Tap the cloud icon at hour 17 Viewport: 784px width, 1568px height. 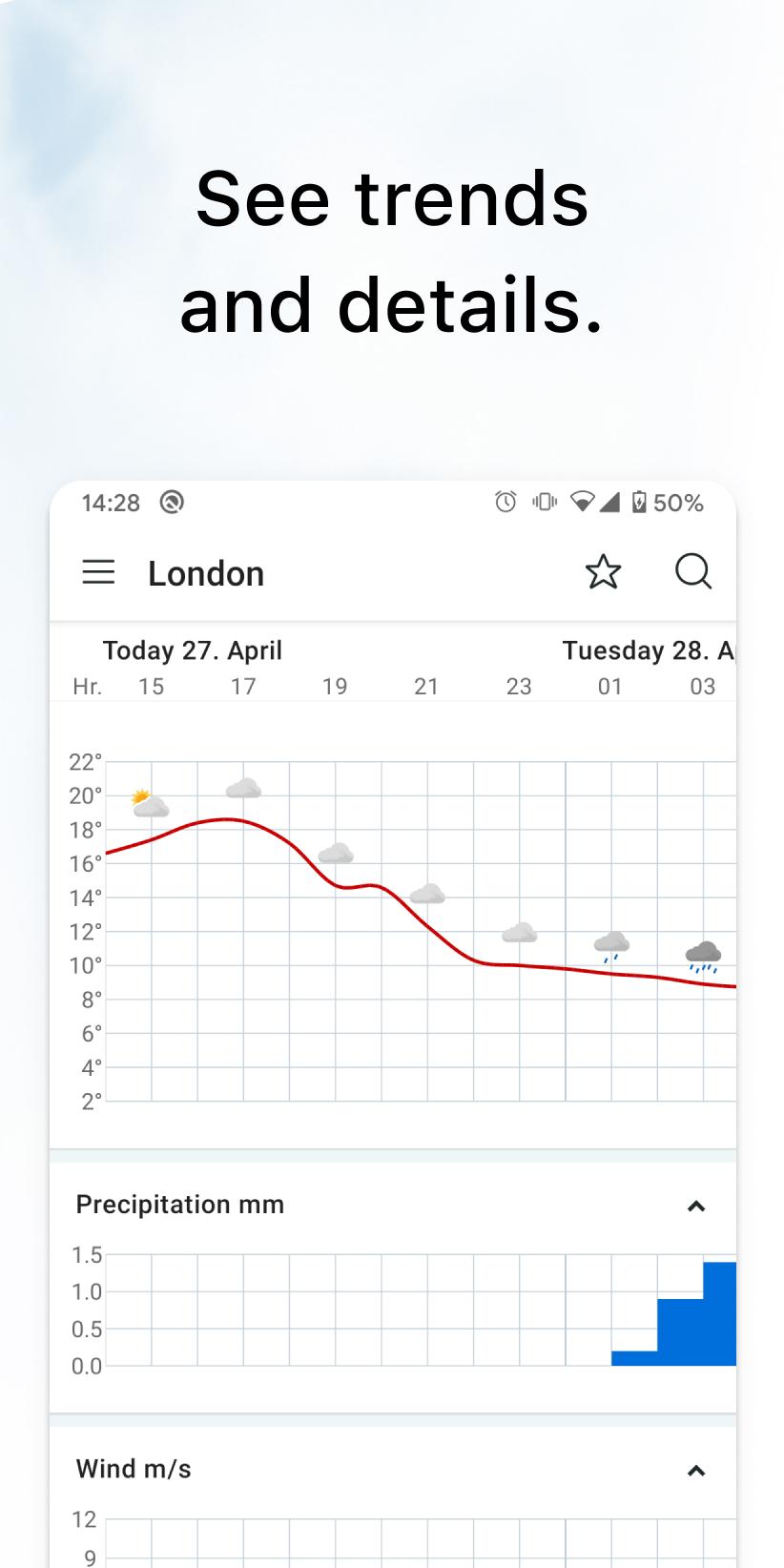pos(243,788)
